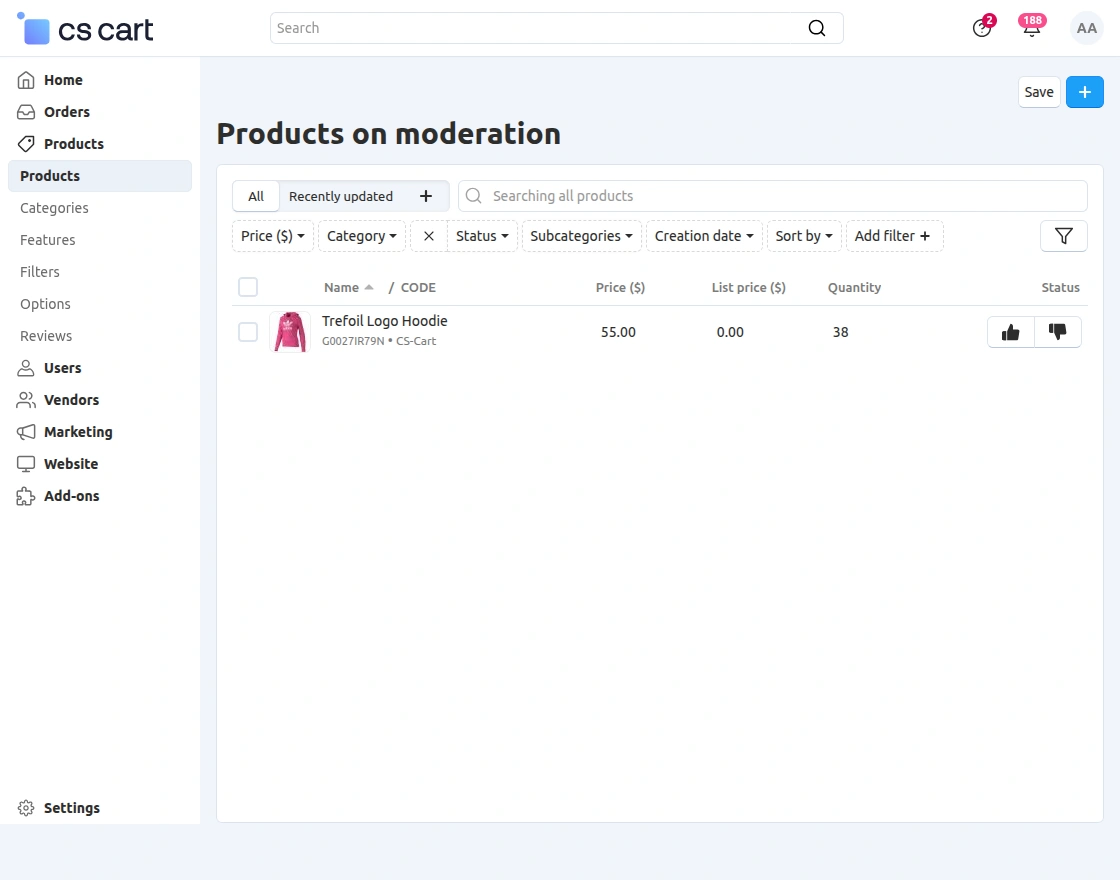
Task: Approve Trefoil Logo Hoodie with thumbs up
Action: click(x=1010, y=332)
